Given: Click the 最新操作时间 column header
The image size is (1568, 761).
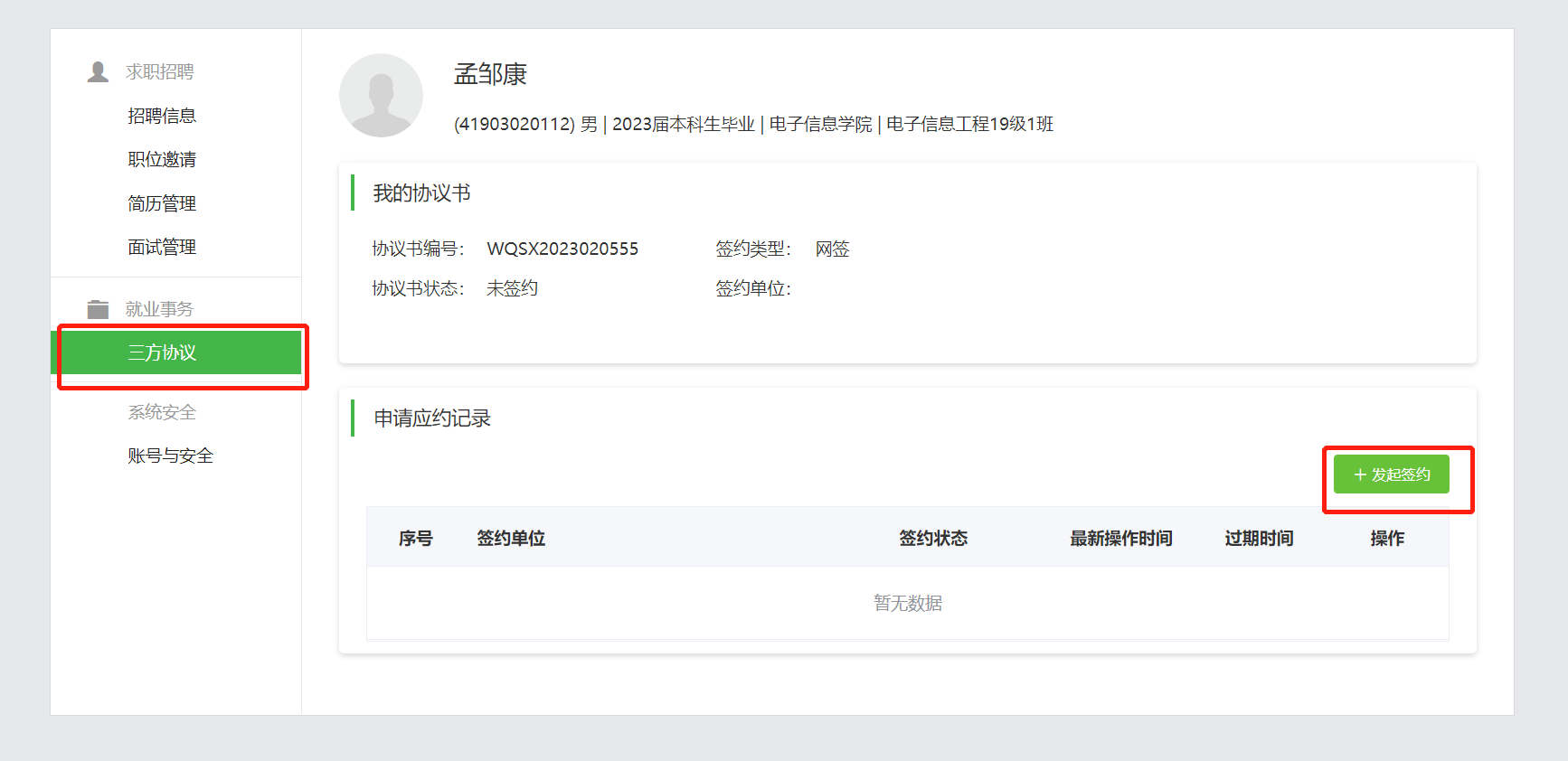Looking at the screenshot, I should (1120, 539).
